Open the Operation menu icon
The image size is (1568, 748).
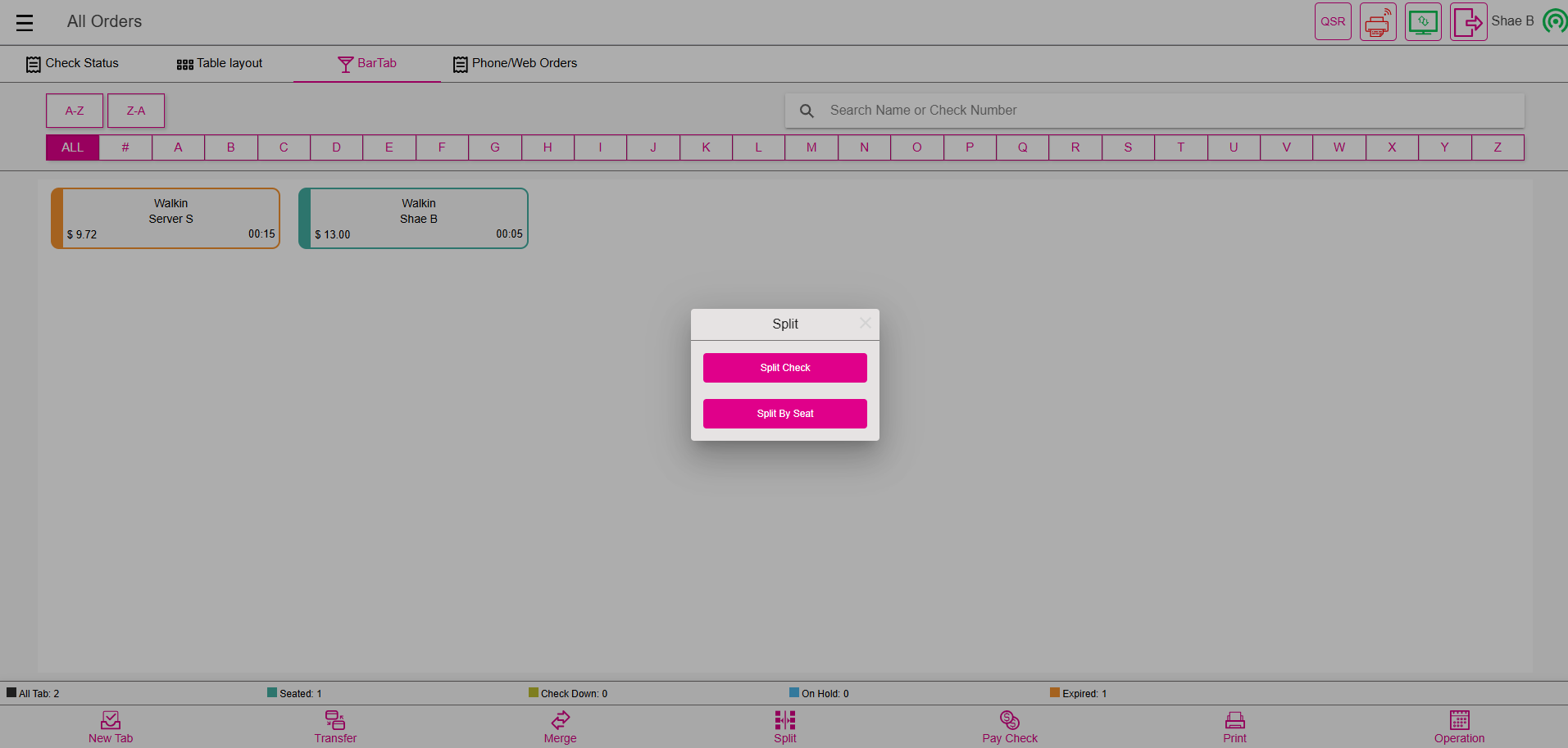tap(1459, 721)
